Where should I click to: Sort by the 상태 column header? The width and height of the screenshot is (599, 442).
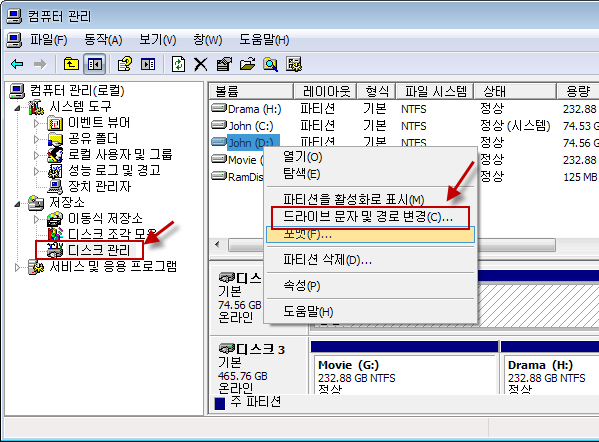tap(515, 91)
